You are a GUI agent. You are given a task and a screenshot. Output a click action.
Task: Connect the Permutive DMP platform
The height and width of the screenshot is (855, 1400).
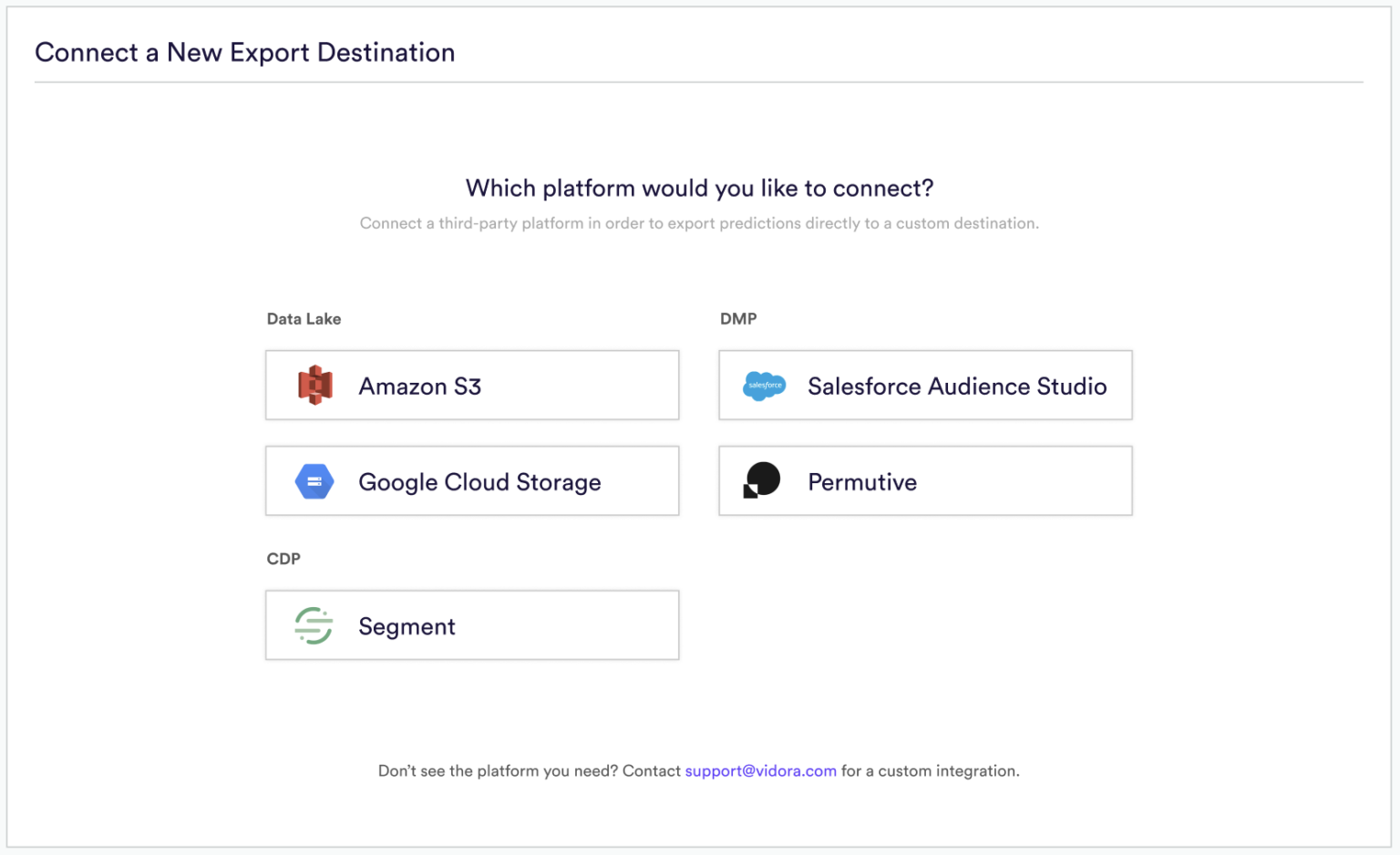pyautogui.click(x=924, y=480)
